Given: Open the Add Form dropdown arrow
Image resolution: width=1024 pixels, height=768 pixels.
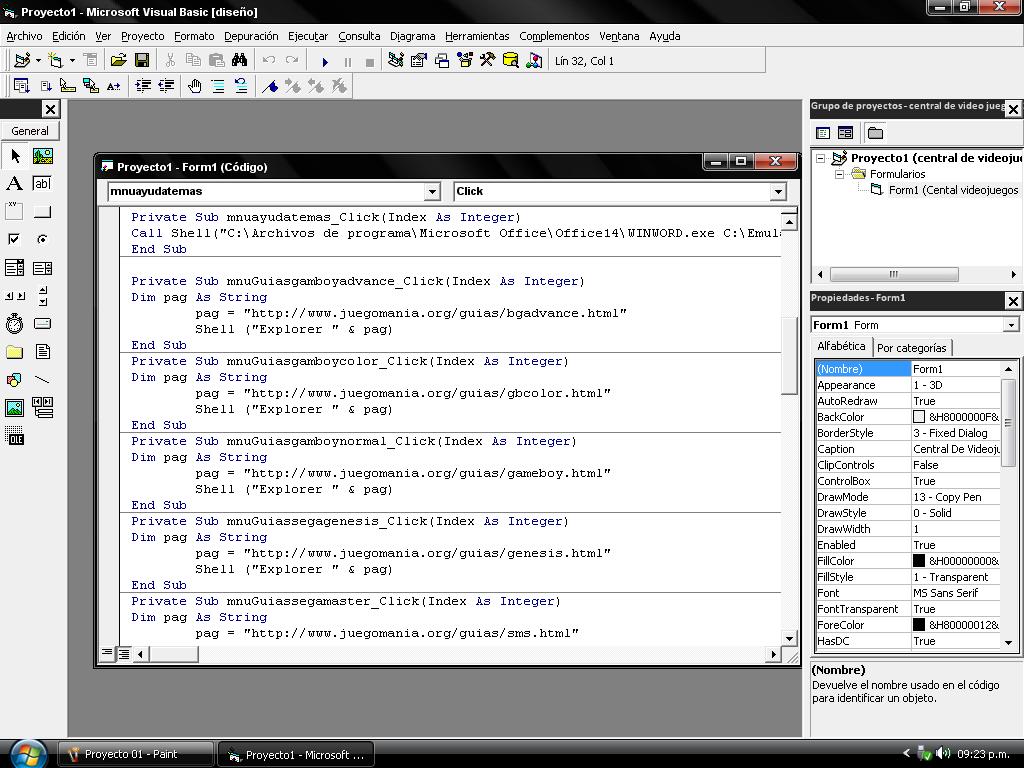Looking at the screenshot, I should pos(72,61).
